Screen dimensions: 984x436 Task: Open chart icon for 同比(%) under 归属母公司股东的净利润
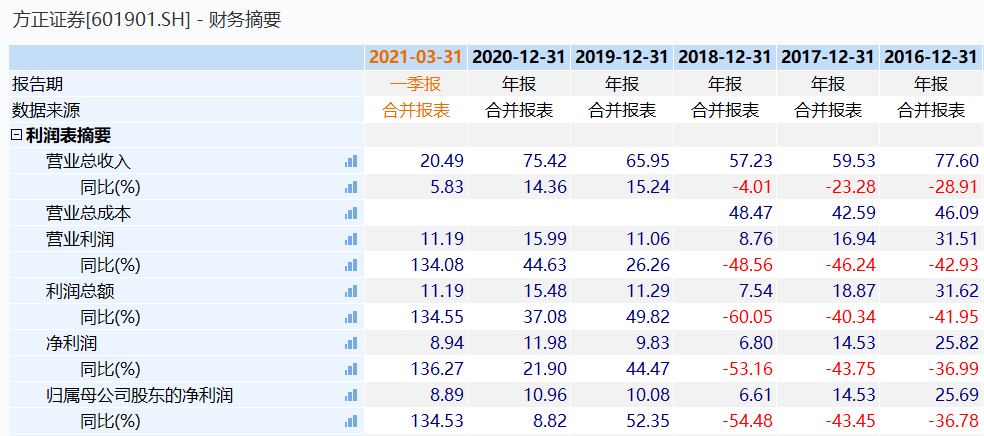click(x=351, y=421)
